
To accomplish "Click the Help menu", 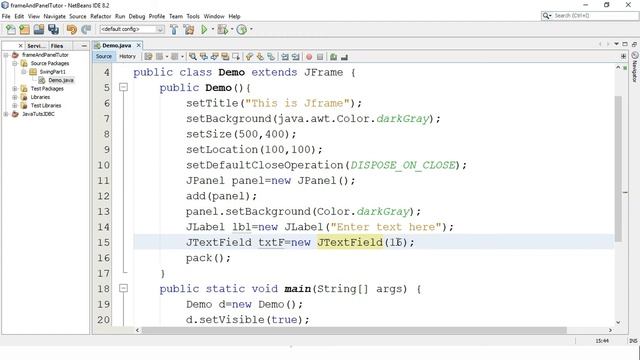I will 234,16.
